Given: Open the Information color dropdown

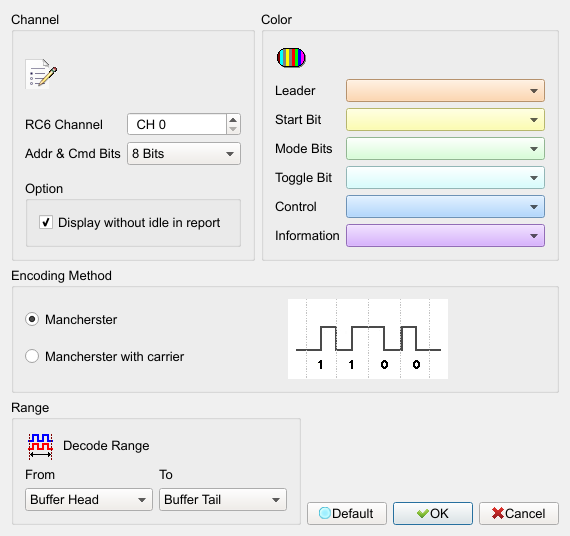Looking at the screenshot, I should [x=445, y=236].
